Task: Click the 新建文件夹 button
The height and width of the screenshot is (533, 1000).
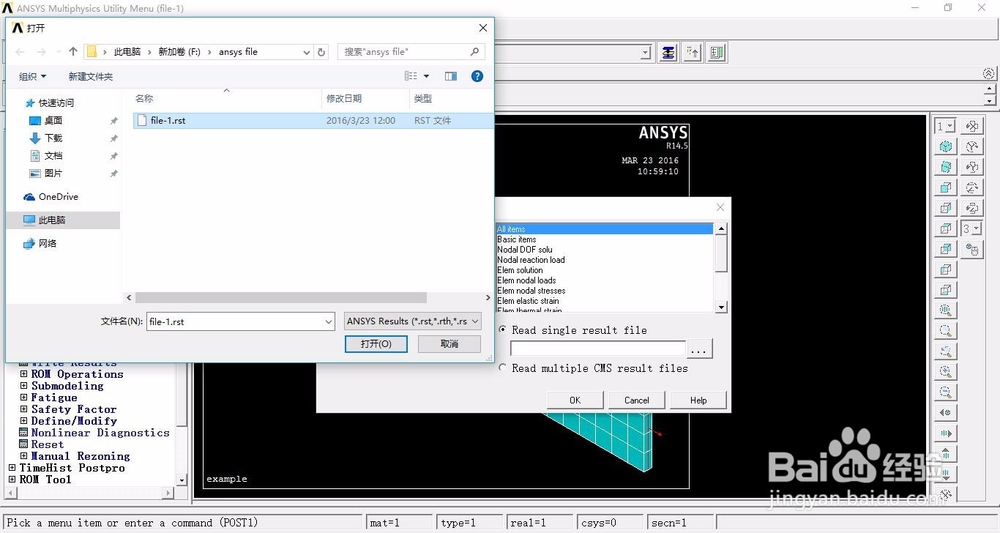Action: pyautogui.click(x=91, y=77)
